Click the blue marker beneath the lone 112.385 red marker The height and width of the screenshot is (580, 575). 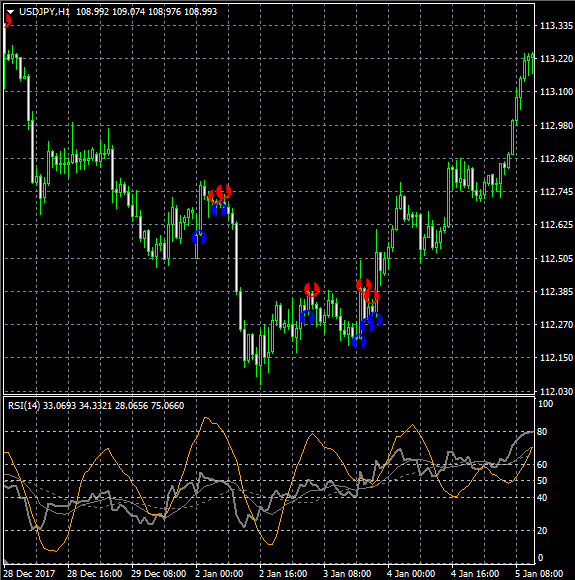(307, 317)
